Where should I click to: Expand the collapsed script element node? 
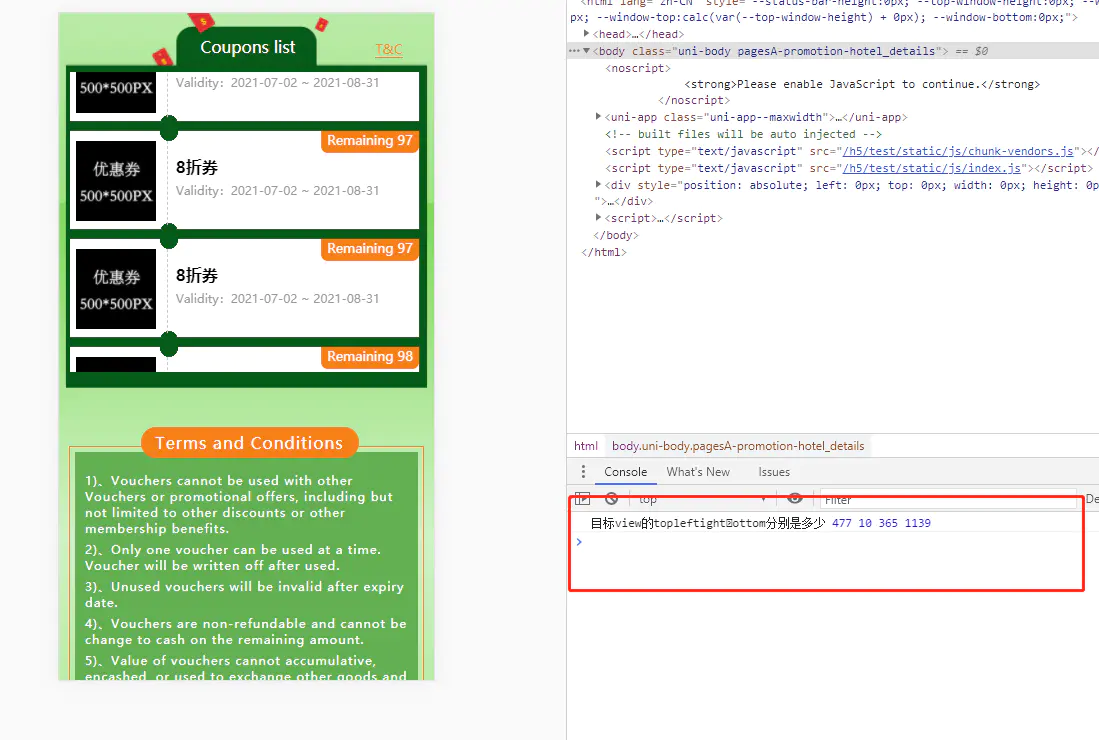[598, 218]
